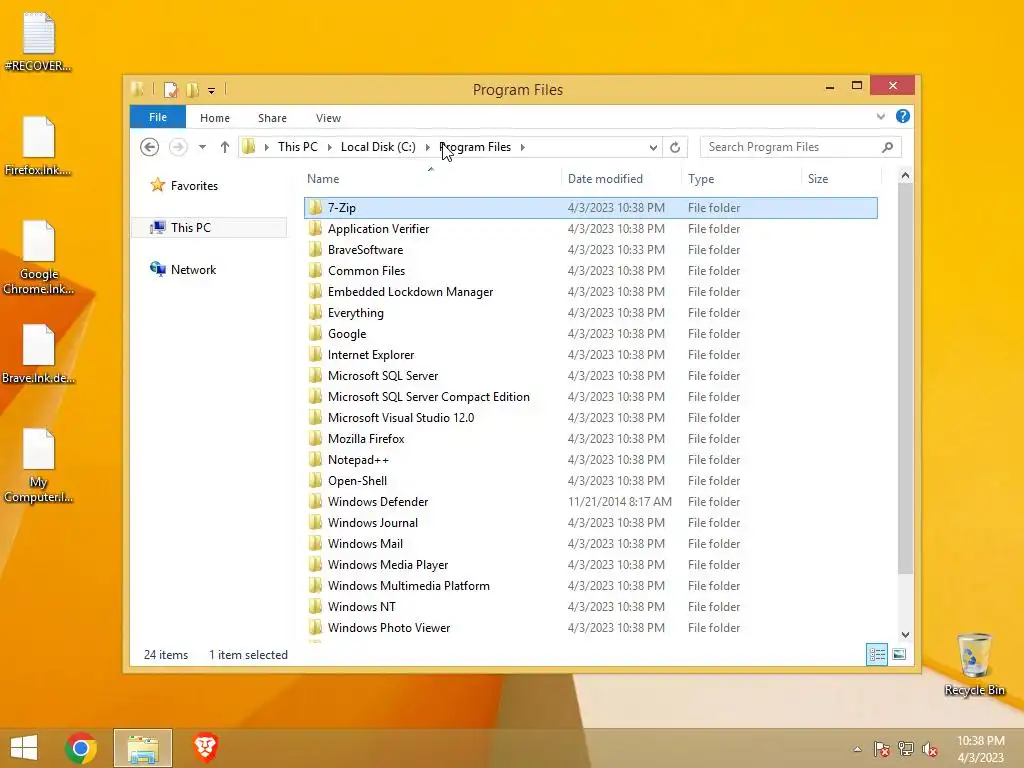The height and width of the screenshot is (768, 1024).
Task: Click the Windows Photo Viewer folder icon
Action: click(315, 628)
